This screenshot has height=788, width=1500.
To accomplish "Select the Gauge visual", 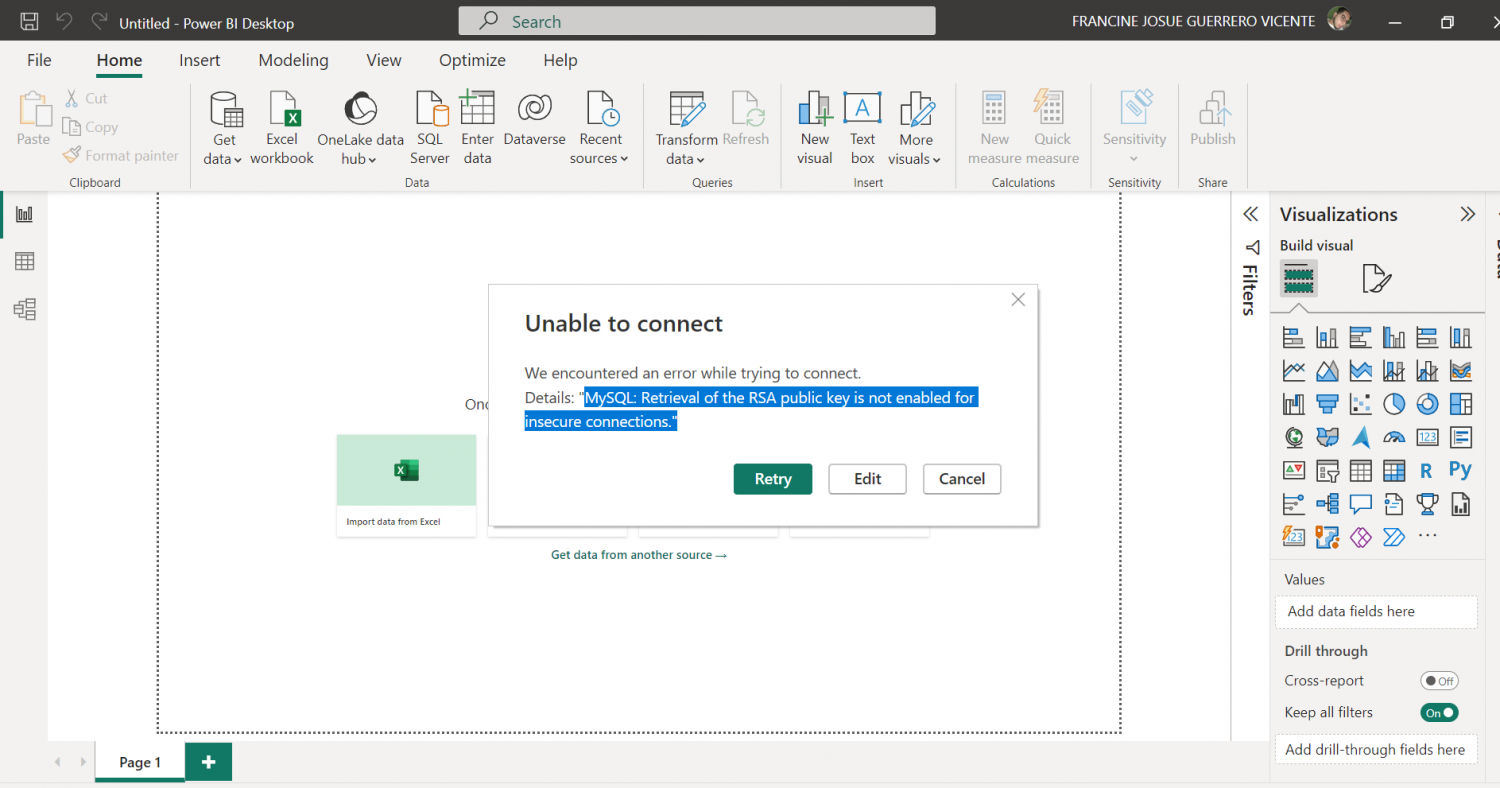I will pyautogui.click(x=1394, y=437).
